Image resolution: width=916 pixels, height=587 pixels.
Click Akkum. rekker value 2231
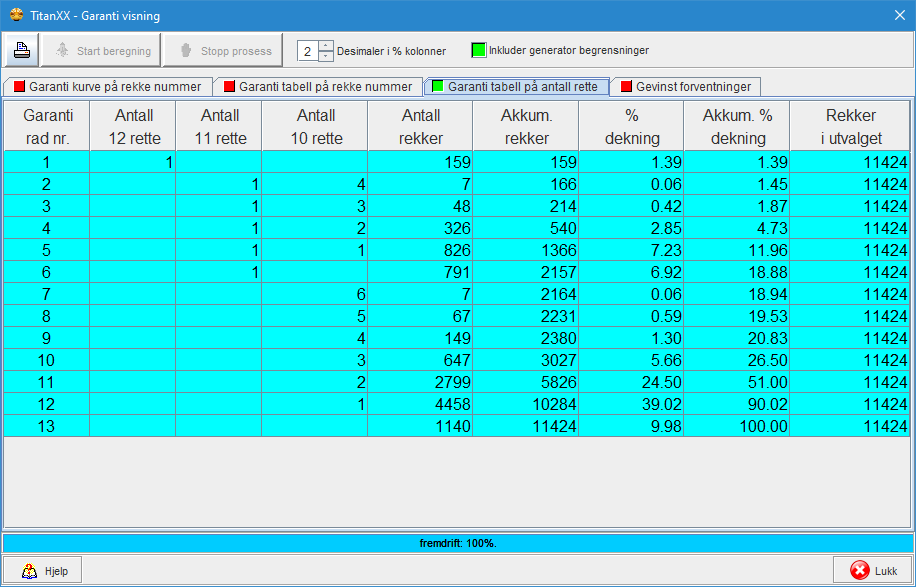(x=526, y=316)
